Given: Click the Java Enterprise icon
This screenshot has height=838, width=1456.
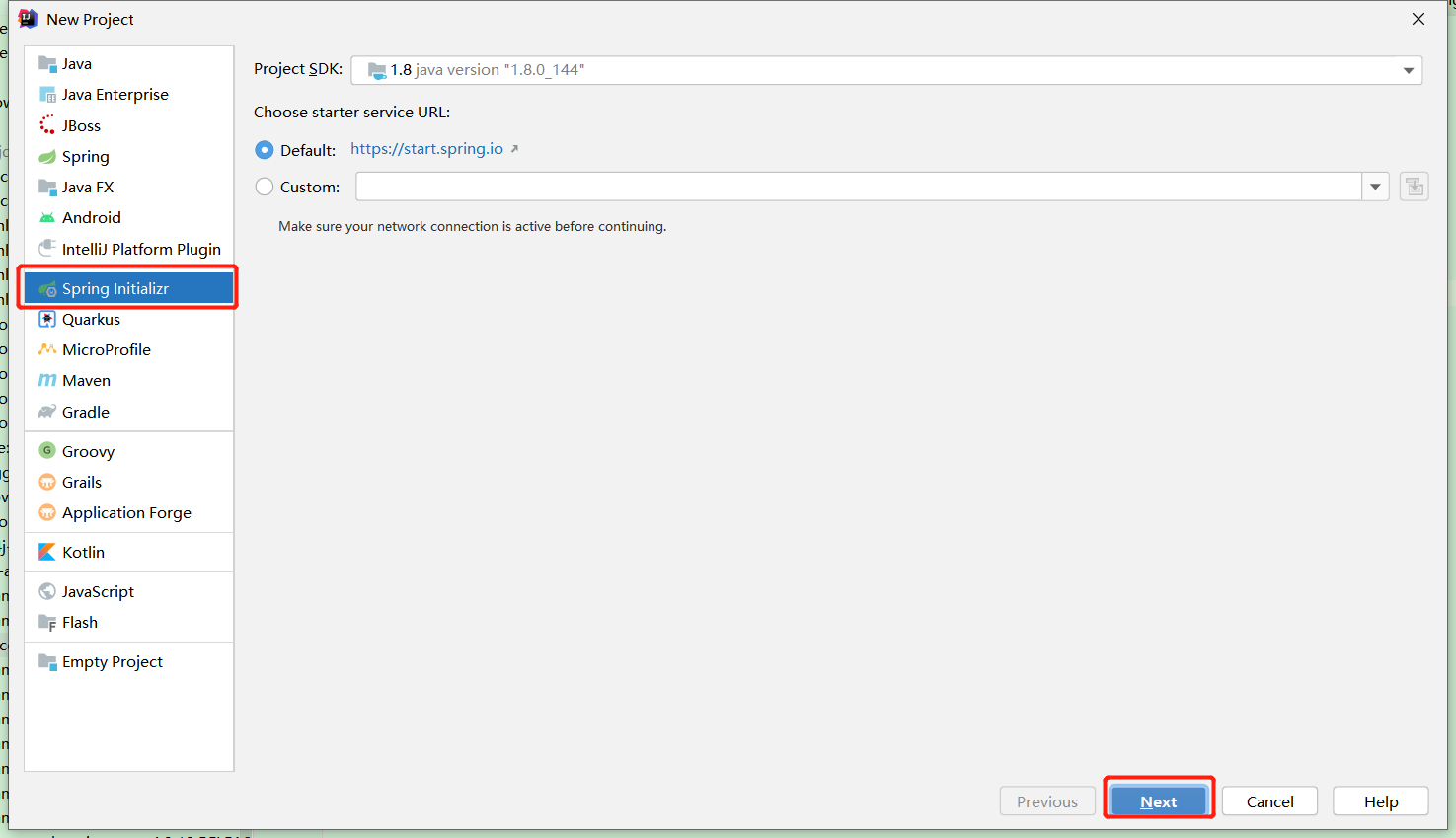Looking at the screenshot, I should (47, 95).
